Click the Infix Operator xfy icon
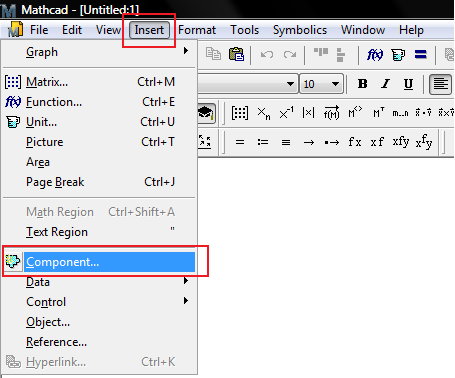The image size is (455, 378). click(400, 142)
